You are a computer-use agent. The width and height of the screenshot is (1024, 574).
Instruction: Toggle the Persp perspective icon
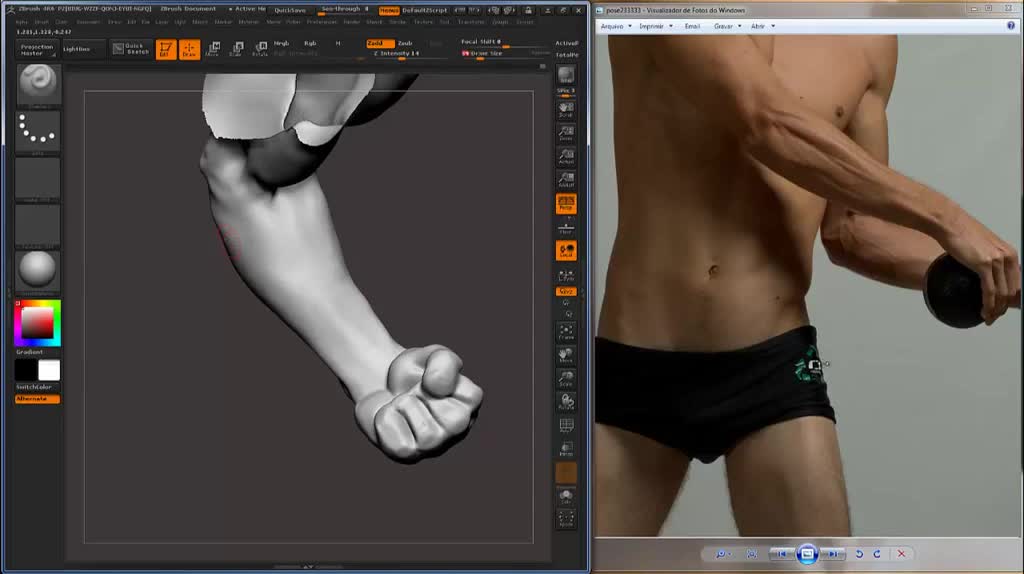[566, 204]
